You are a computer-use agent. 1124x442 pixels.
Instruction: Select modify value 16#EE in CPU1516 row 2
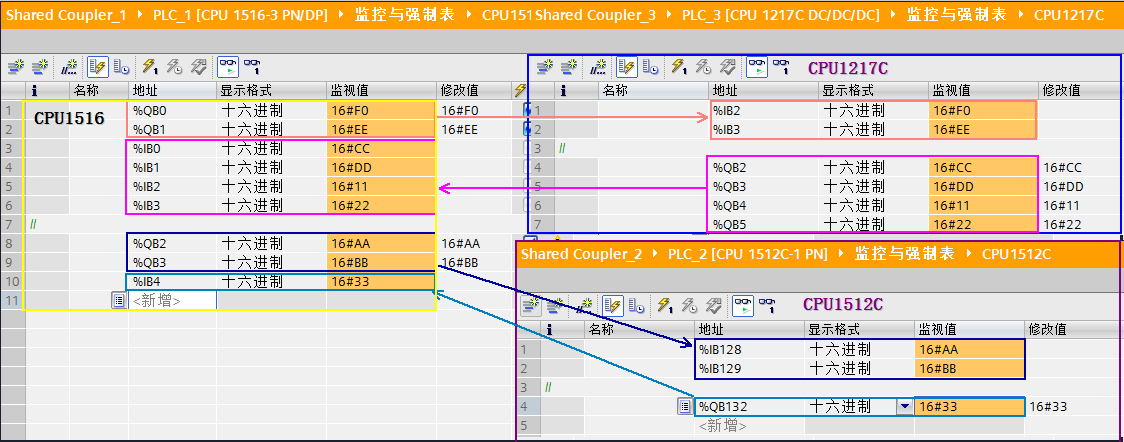tap(473, 130)
